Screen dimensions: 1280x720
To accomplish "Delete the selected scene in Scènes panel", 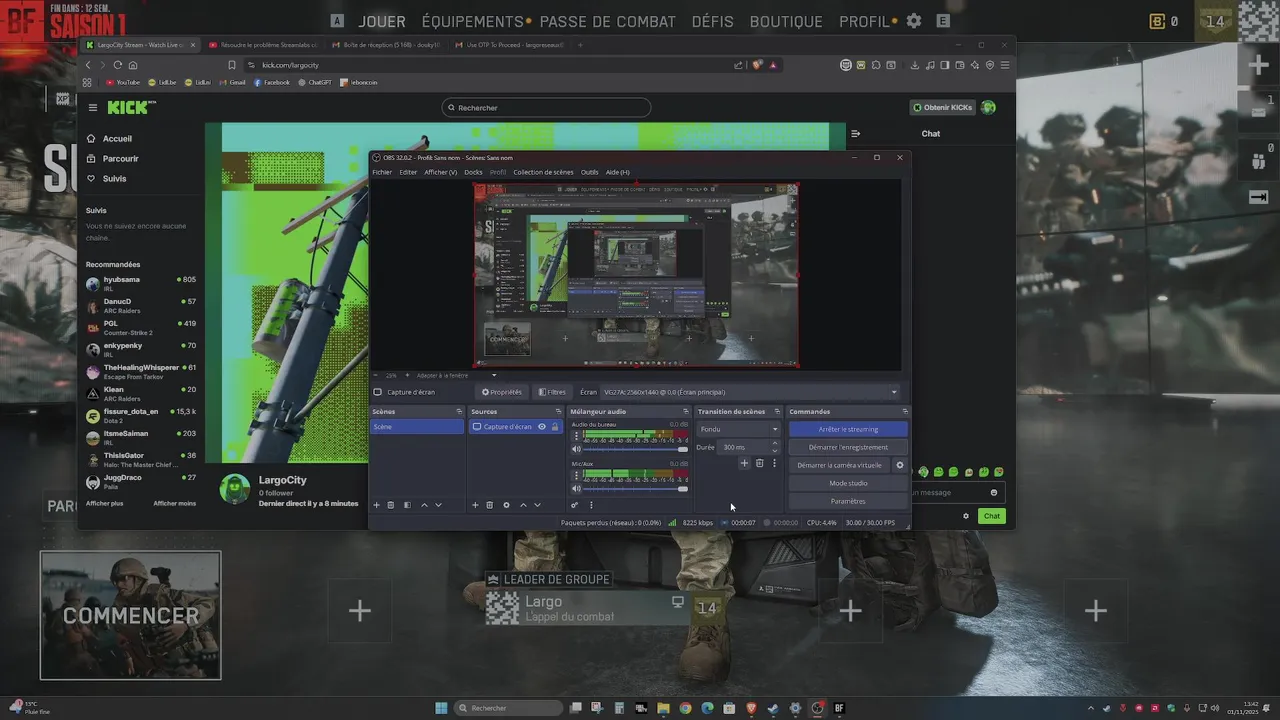I will tap(391, 505).
